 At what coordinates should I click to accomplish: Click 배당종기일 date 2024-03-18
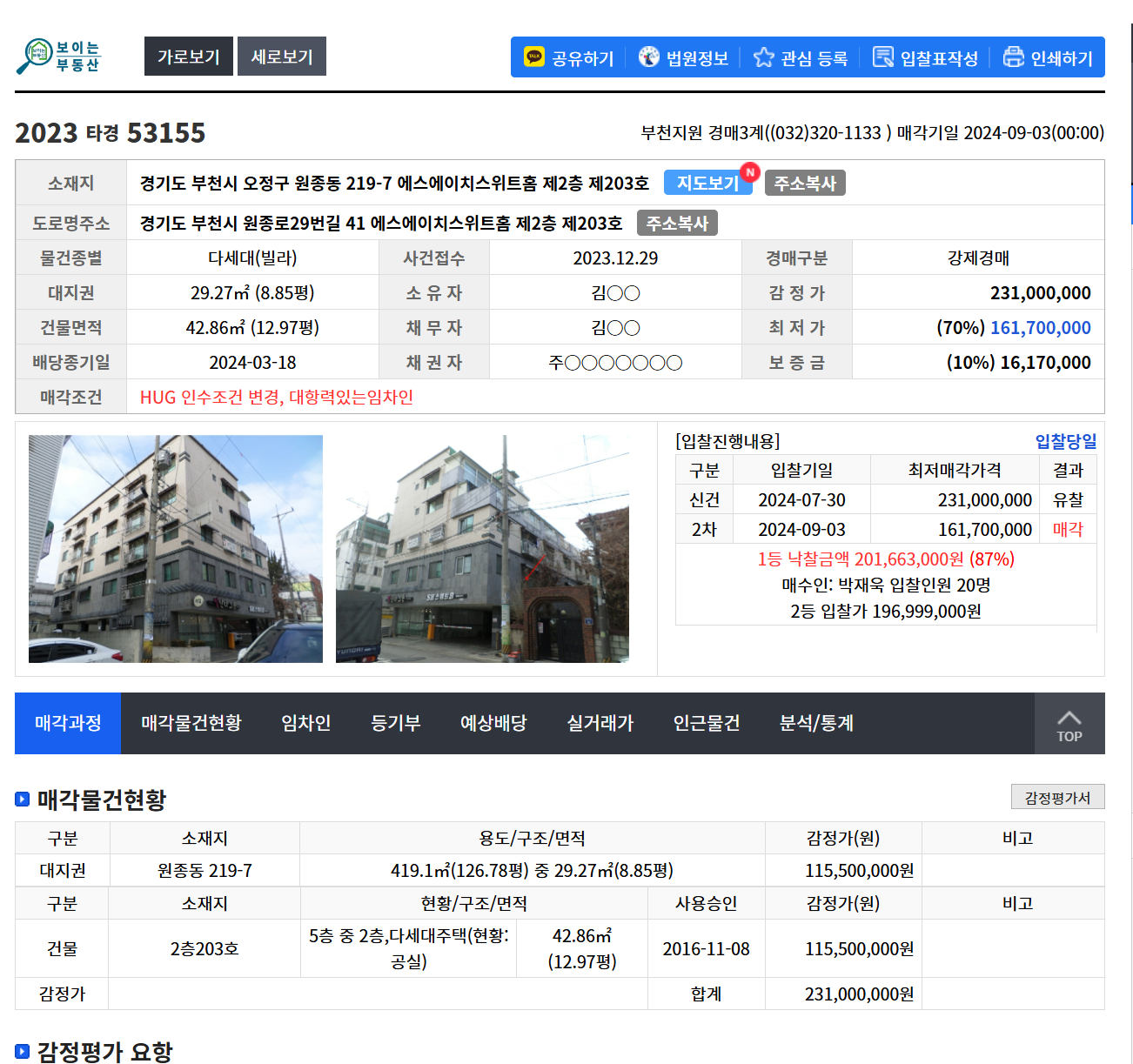click(252, 362)
